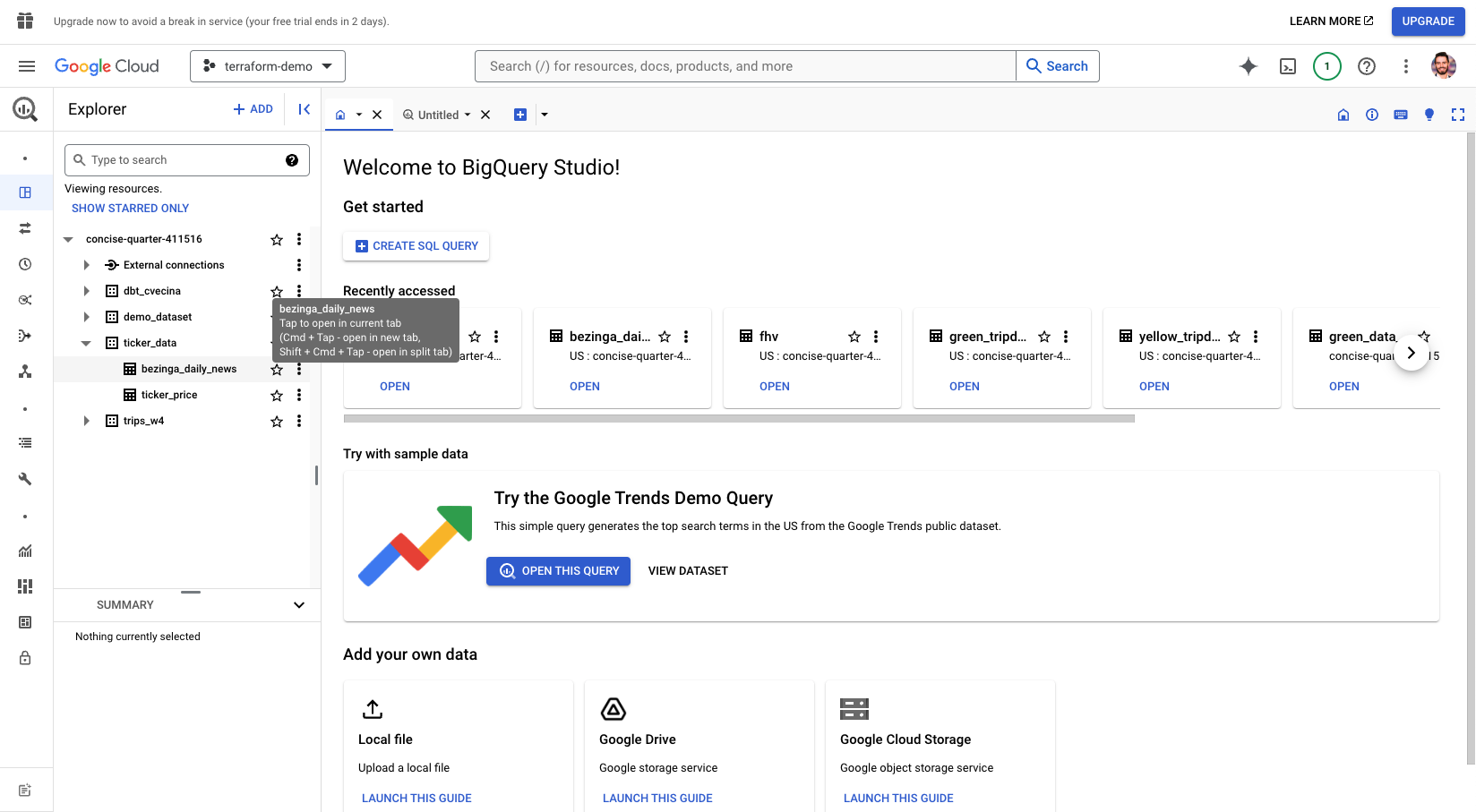Image resolution: width=1476 pixels, height=812 pixels.
Task: Click the info icon in the tab bar
Action: [x=1372, y=115]
